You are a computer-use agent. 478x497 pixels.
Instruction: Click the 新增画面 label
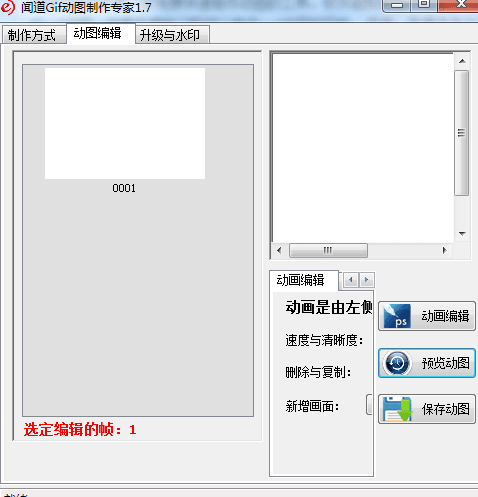(x=312, y=406)
